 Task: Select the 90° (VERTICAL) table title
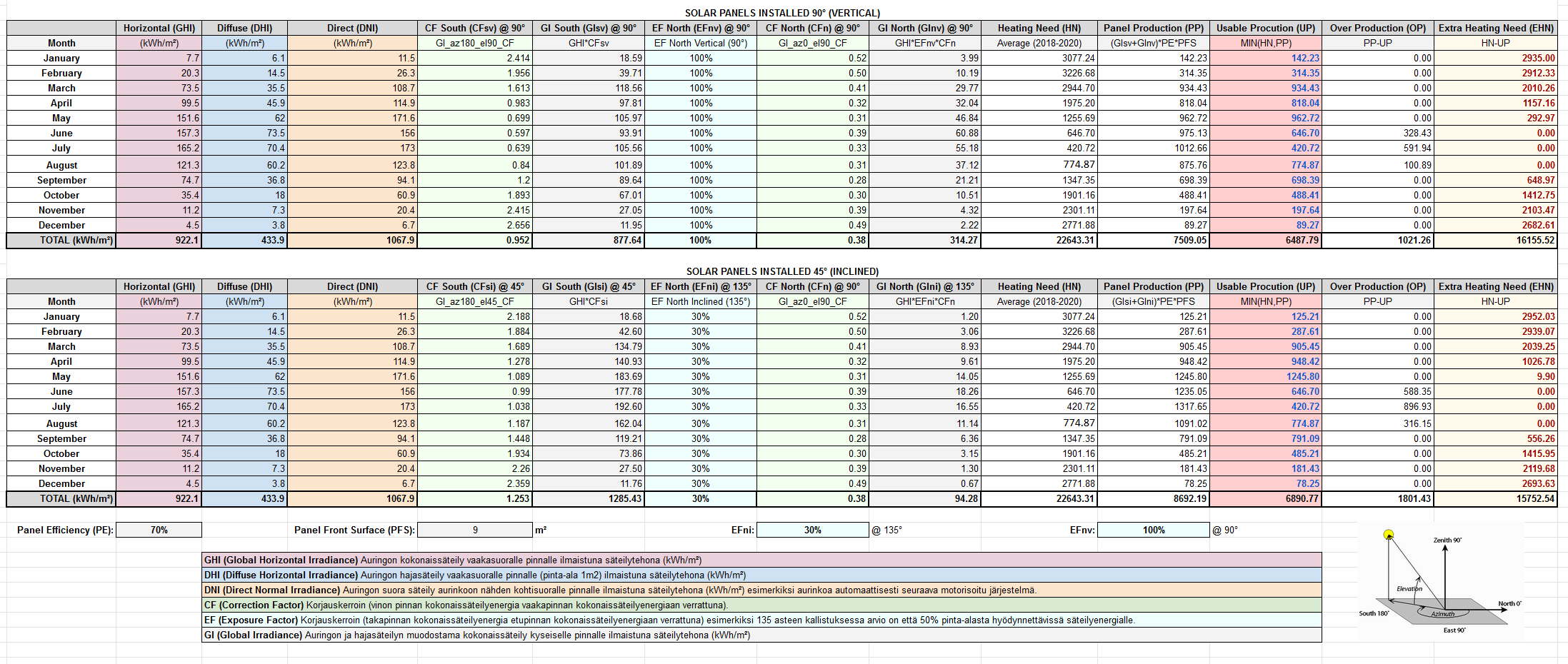(x=782, y=13)
